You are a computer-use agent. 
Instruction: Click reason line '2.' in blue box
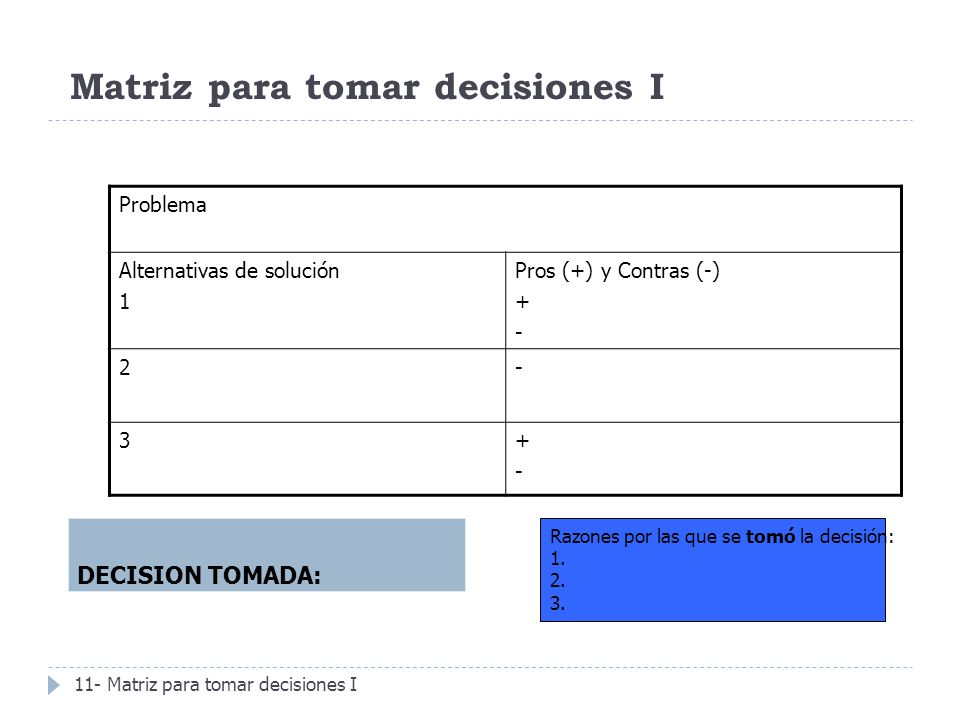click(x=557, y=580)
